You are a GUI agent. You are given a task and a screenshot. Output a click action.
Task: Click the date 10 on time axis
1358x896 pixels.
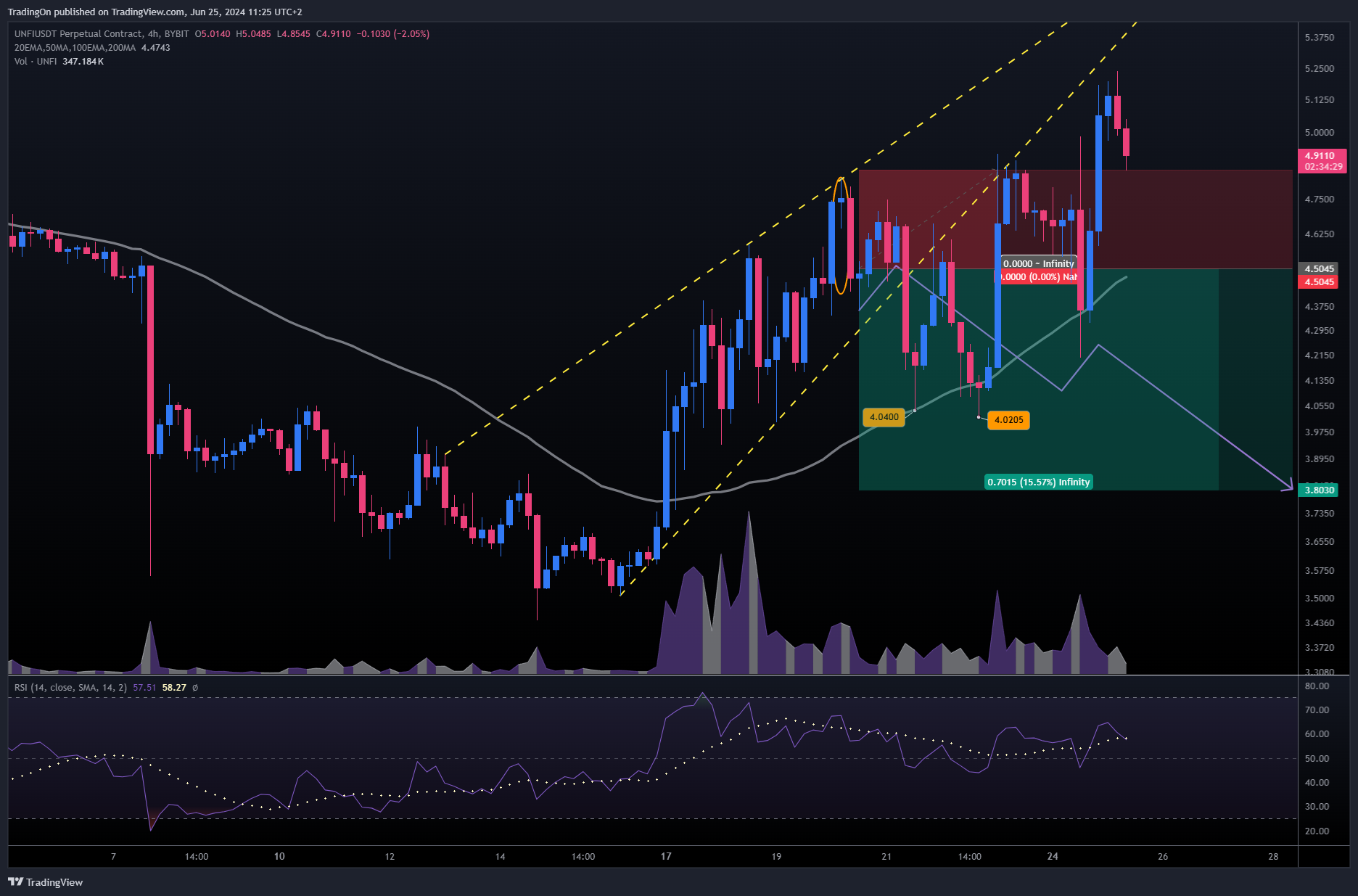tap(279, 856)
